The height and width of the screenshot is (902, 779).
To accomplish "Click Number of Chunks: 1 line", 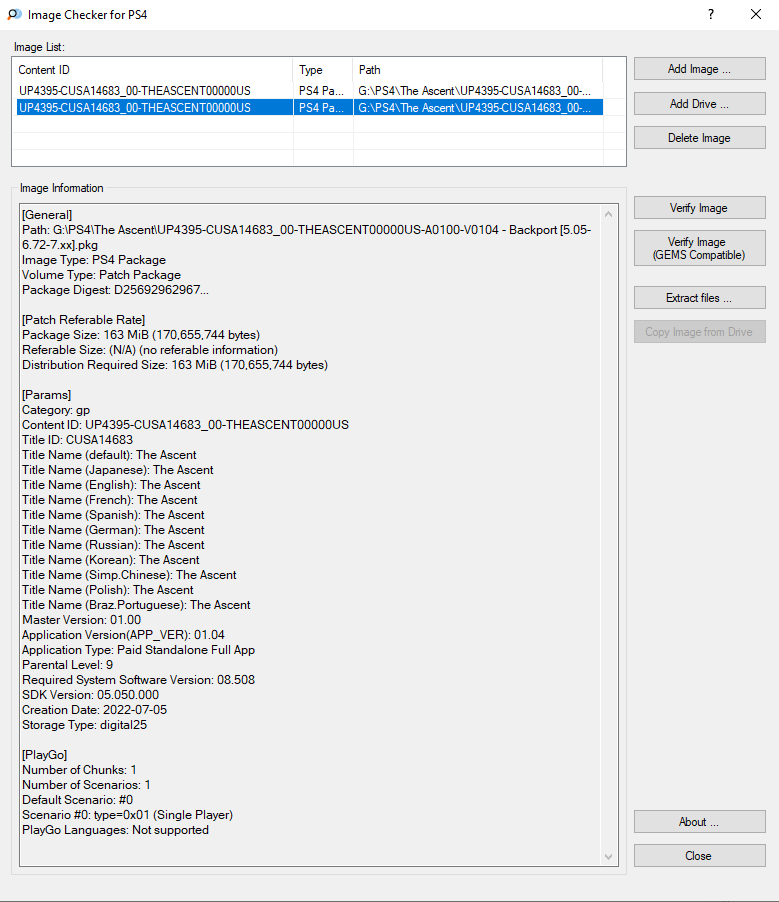I will coord(79,770).
